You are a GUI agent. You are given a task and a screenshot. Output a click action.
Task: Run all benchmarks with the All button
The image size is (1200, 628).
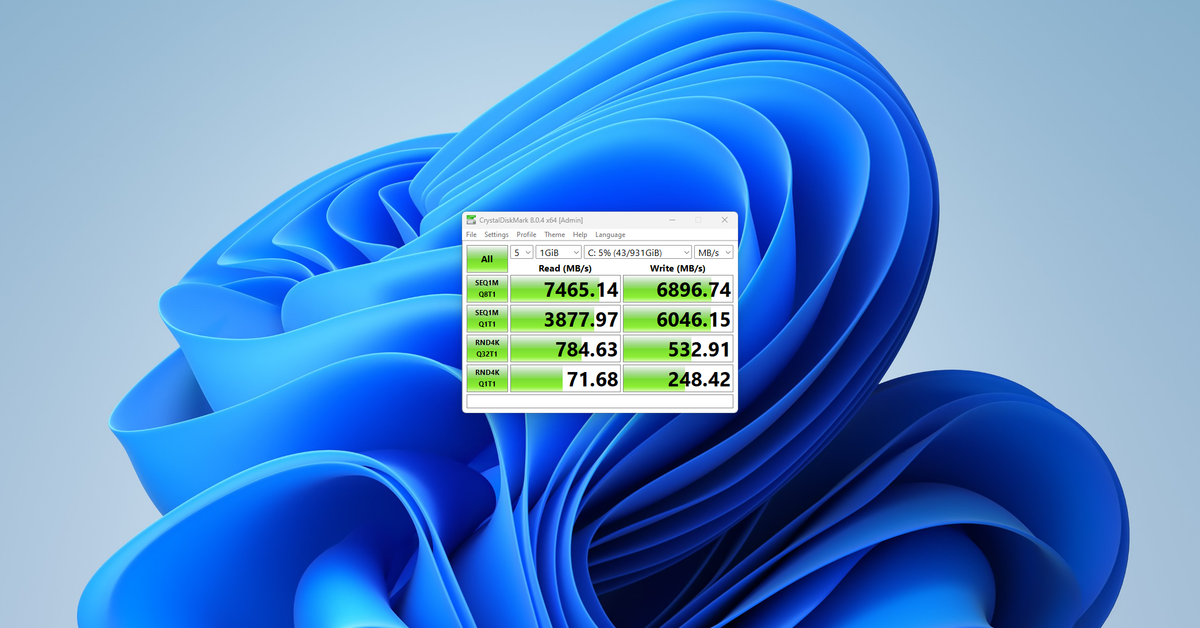pos(487,259)
